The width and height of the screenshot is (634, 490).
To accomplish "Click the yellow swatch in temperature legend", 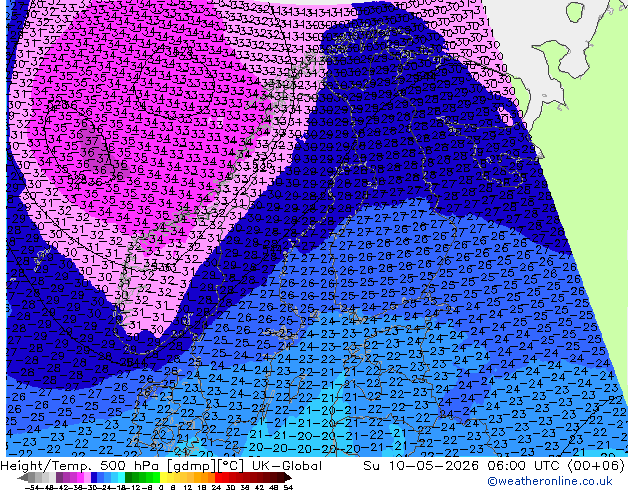I will tap(163, 478).
